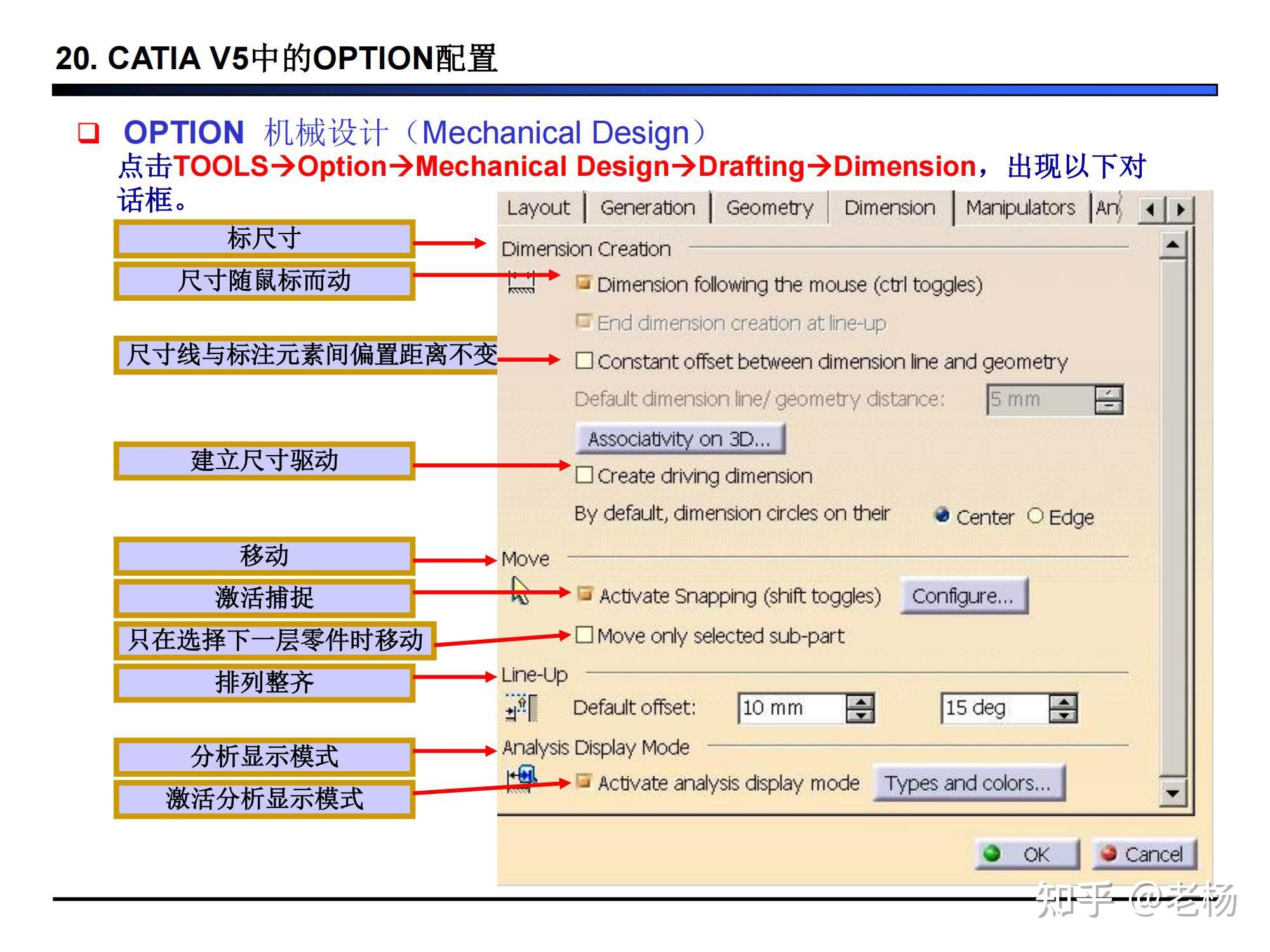Decrease the 5 mm distance stepper
This screenshot has width=1270, height=952.
click(x=1109, y=407)
